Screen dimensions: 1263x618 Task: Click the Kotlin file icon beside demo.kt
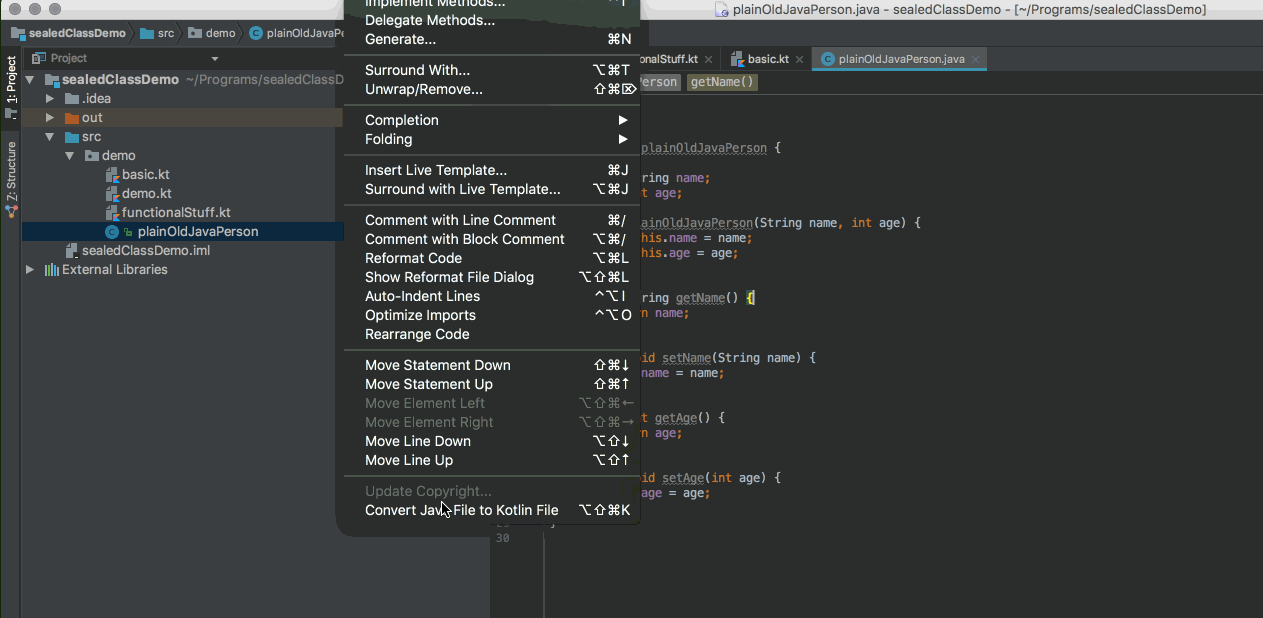click(x=112, y=193)
